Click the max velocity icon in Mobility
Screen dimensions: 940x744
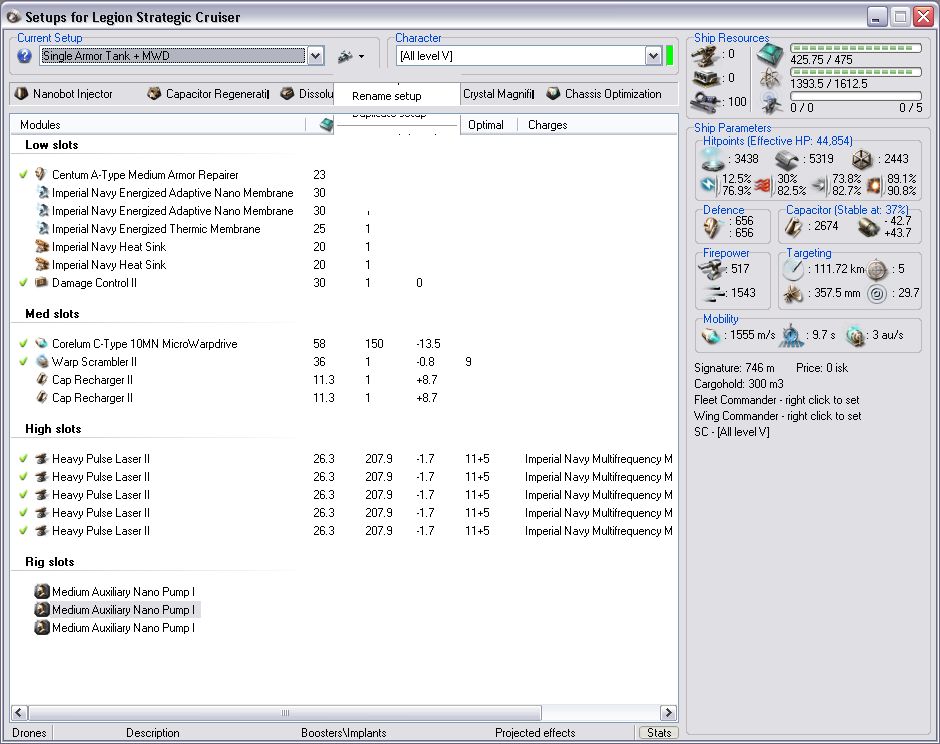(x=712, y=335)
